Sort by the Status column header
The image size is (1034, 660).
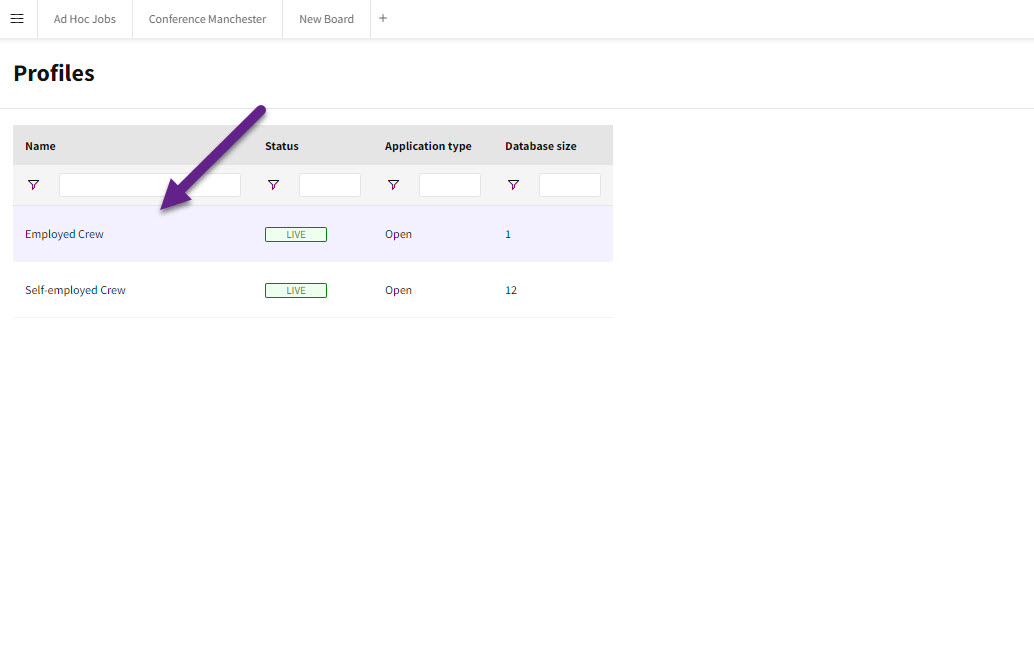282,146
